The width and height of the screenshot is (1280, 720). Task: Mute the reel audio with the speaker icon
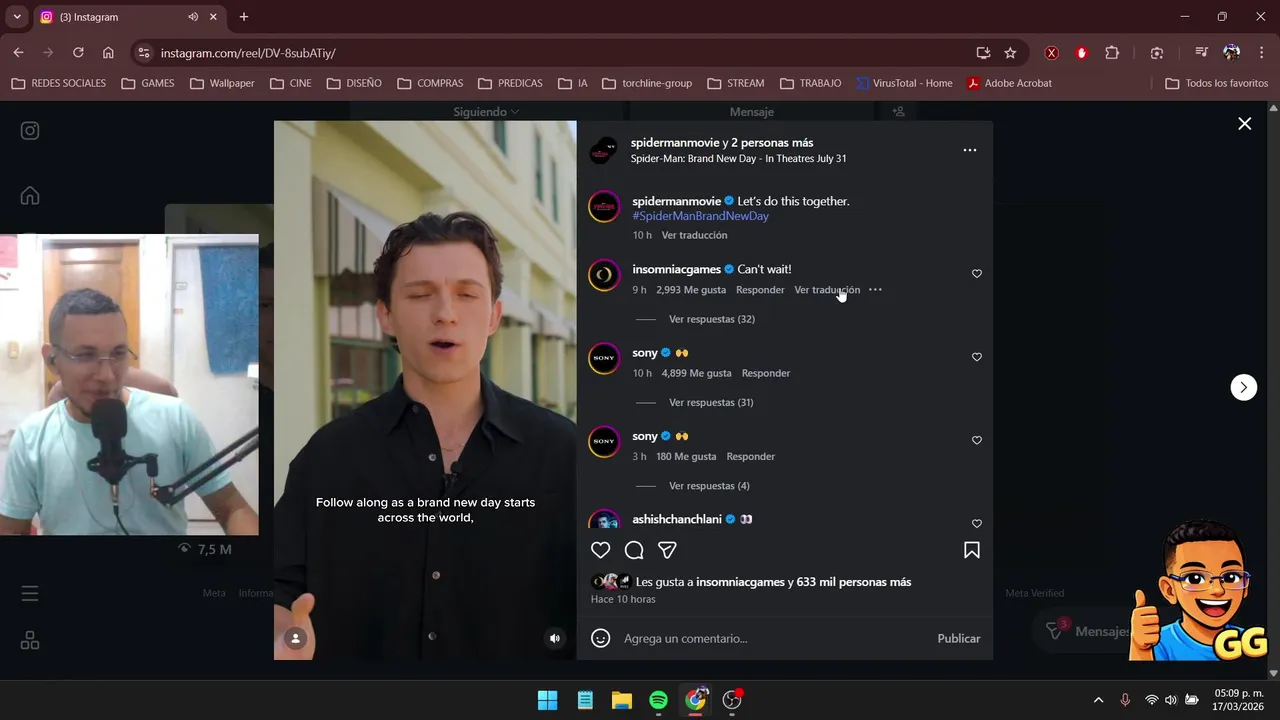coord(555,638)
